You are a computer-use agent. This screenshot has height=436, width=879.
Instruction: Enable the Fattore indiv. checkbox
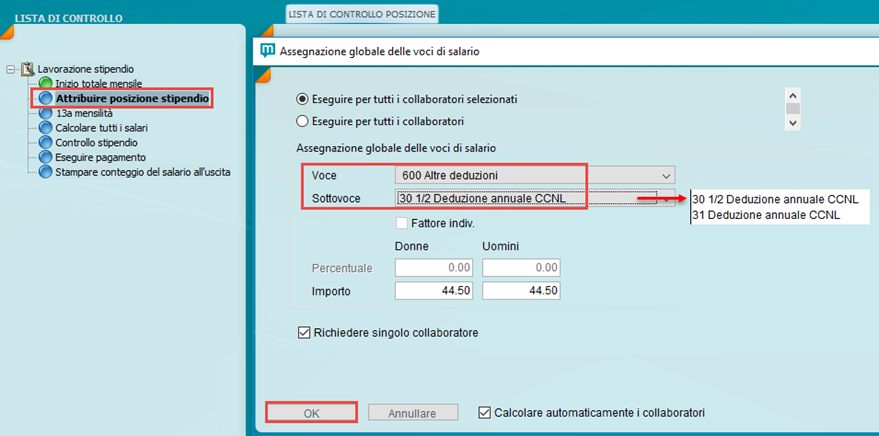click(402, 223)
